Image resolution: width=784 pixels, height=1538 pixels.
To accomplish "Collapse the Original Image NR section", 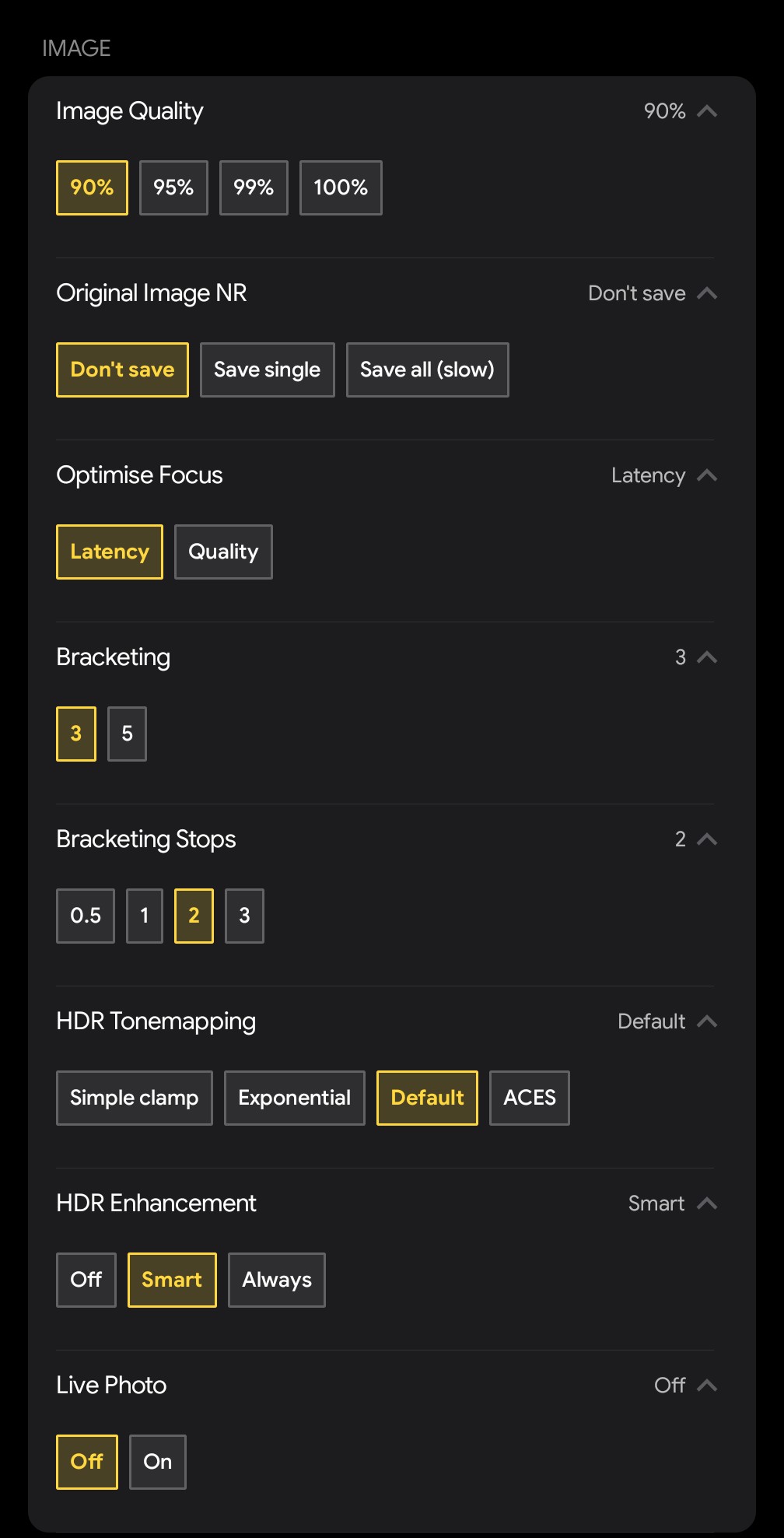I will [706, 293].
